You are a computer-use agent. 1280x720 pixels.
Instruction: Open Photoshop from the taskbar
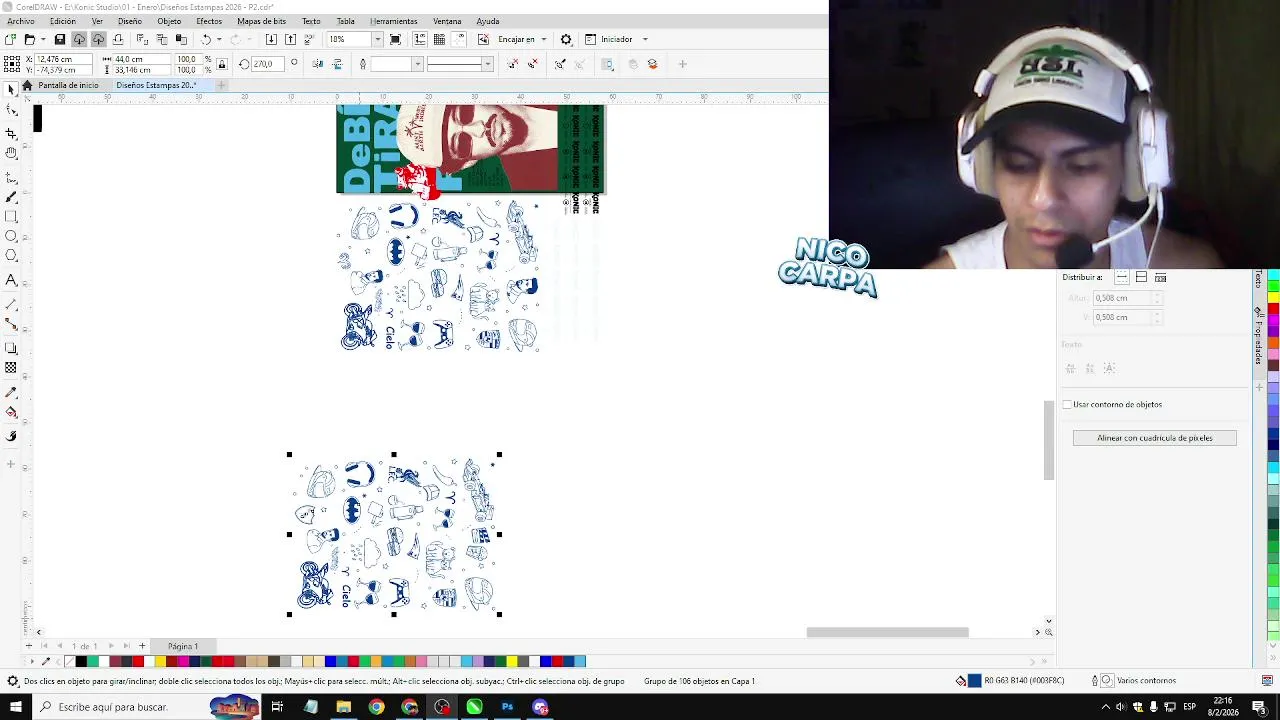[507, 707]
